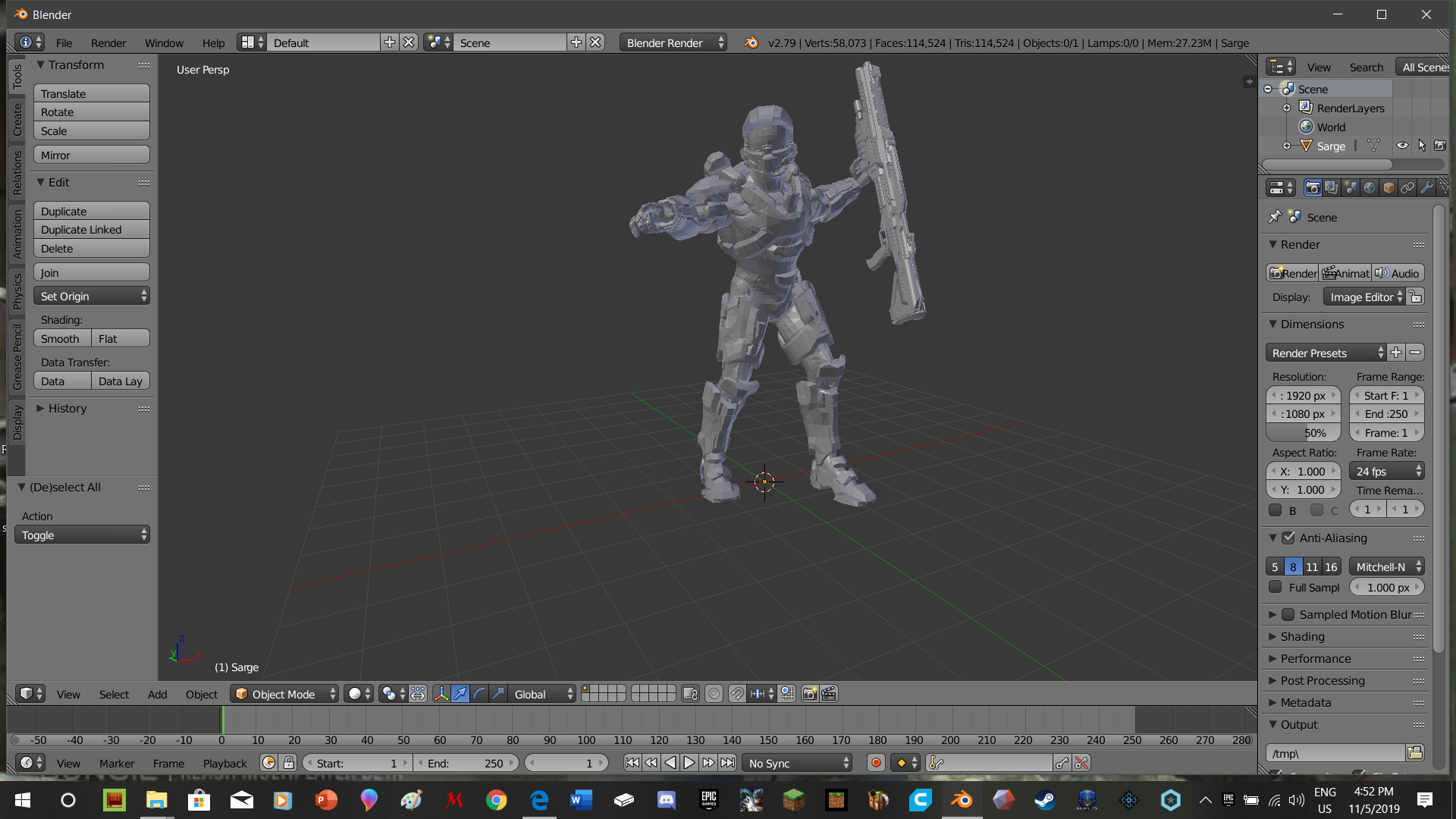Select the Translate manipulator arrow icon
Viewport: 1456px width, 819px height.
pos(460,694)
